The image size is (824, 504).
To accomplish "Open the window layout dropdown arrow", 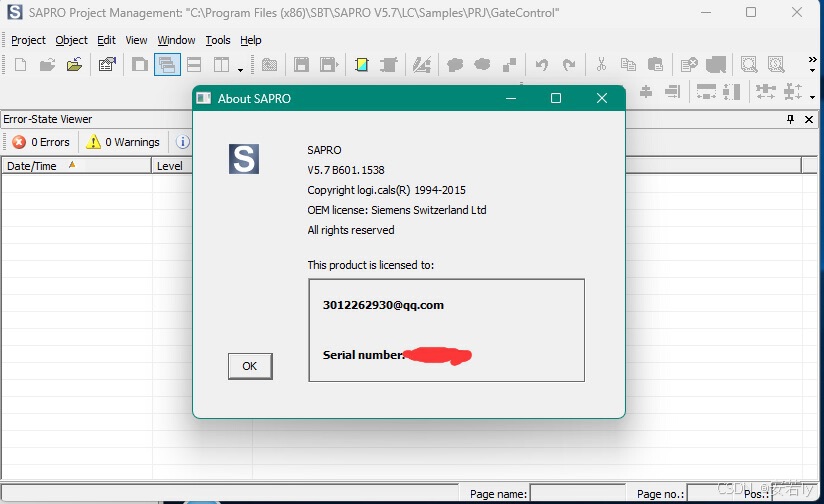I will tap(240, 69).
